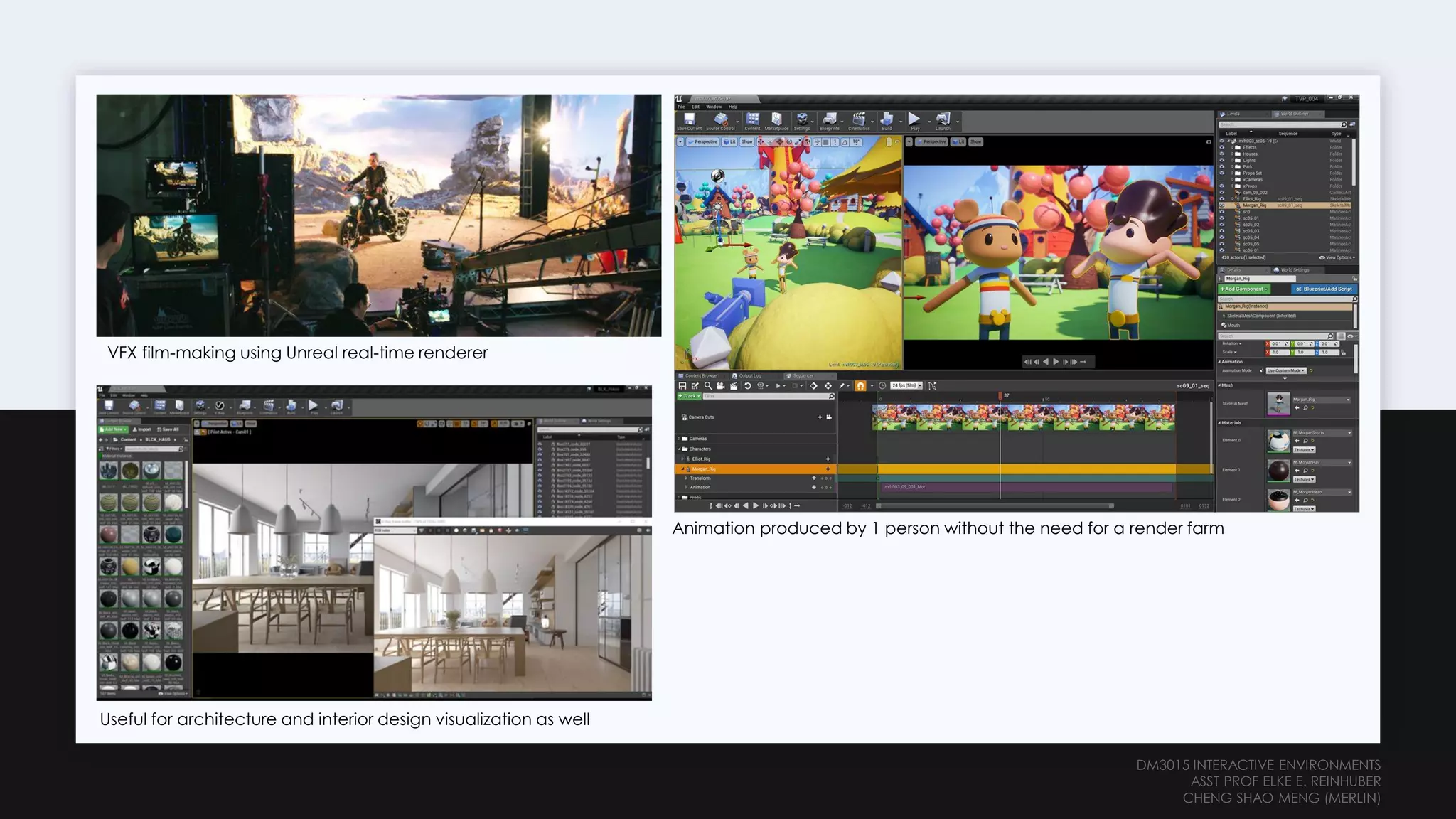Open View Options in World Outliner
This screenshot has width=1456, height=819.
[1337, 257]
